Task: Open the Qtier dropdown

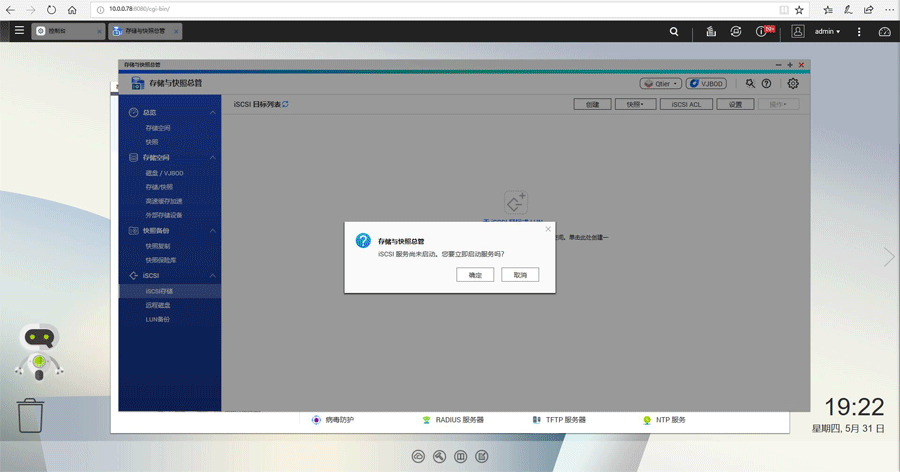Action: tap(660, 84)
